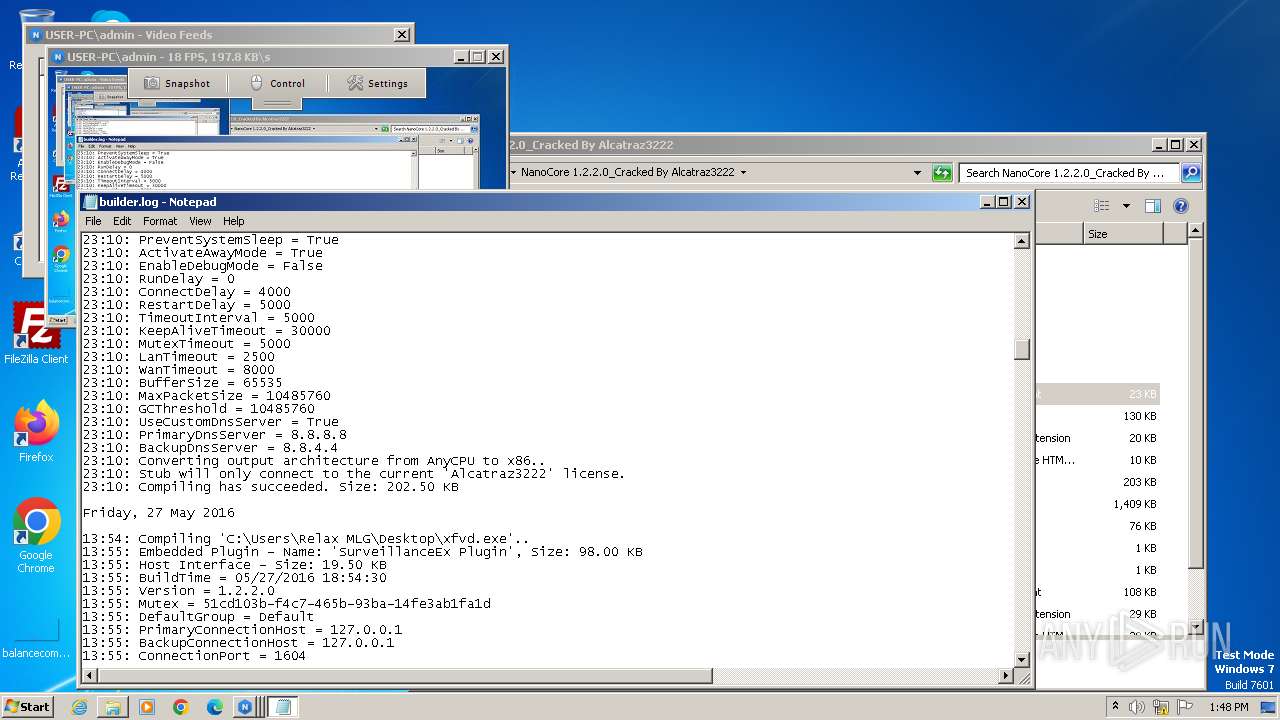Open Windows Explorer folder icon on taskbar
The image size is (1280, 720).
[x=113, y=707]
